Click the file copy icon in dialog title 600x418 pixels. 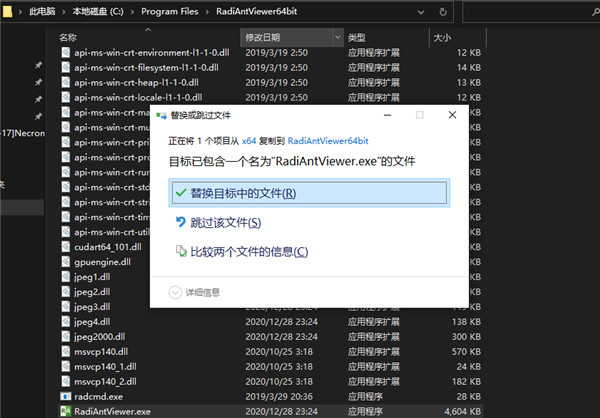click(x=162, y=115)
